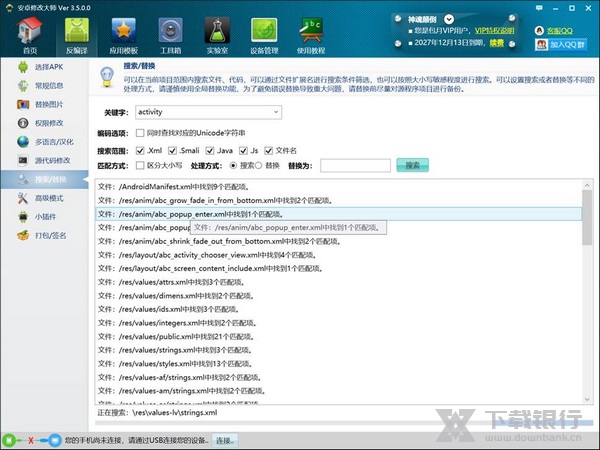Open 设备管理 device management icon

click(265, 36)
